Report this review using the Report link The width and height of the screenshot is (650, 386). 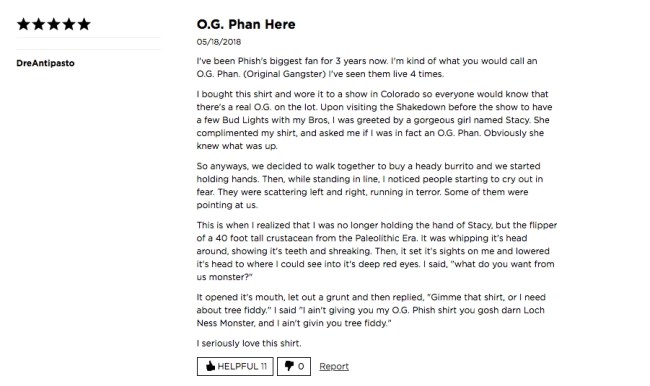(x=334, y=367)
